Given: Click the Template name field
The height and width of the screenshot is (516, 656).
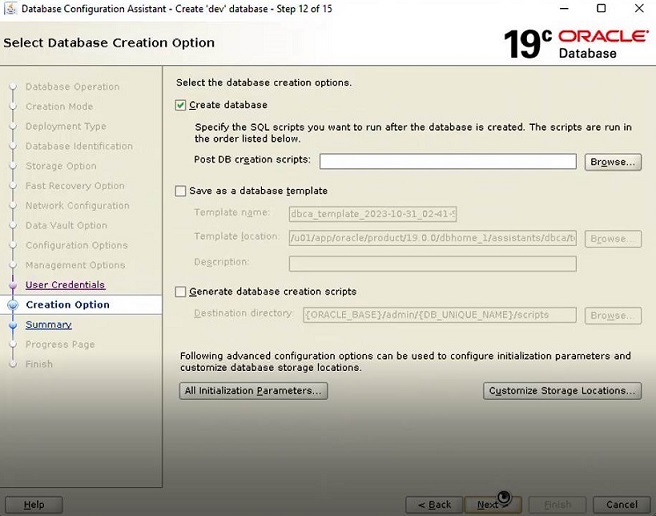Looking at the screenshot, I should pos(372,214).
